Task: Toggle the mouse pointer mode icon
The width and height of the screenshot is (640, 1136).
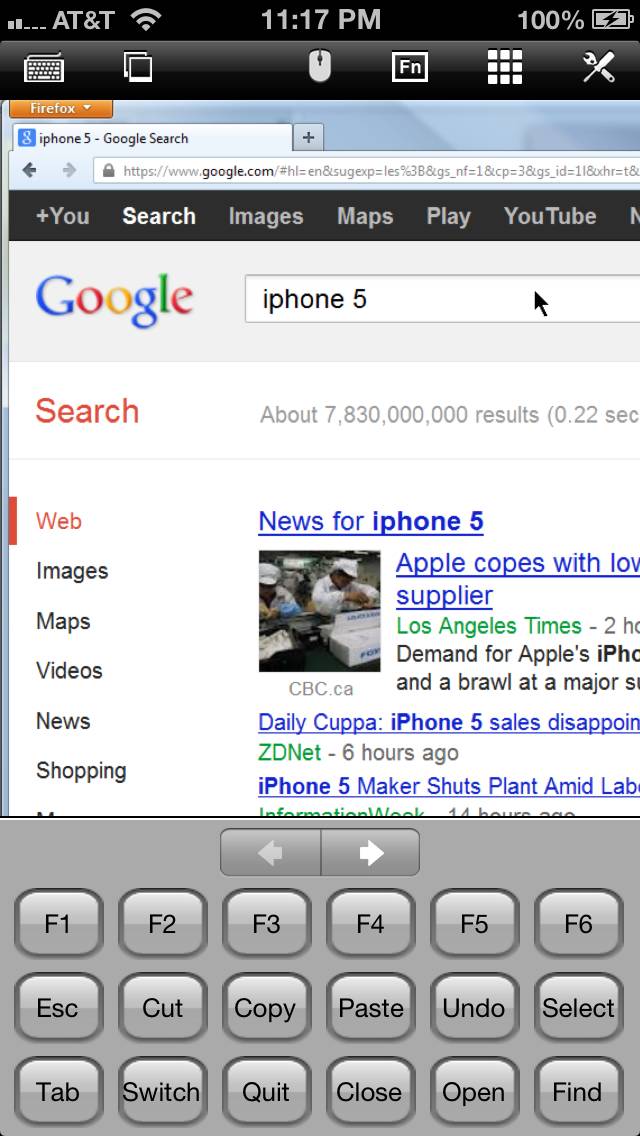Action: (320, 67)
